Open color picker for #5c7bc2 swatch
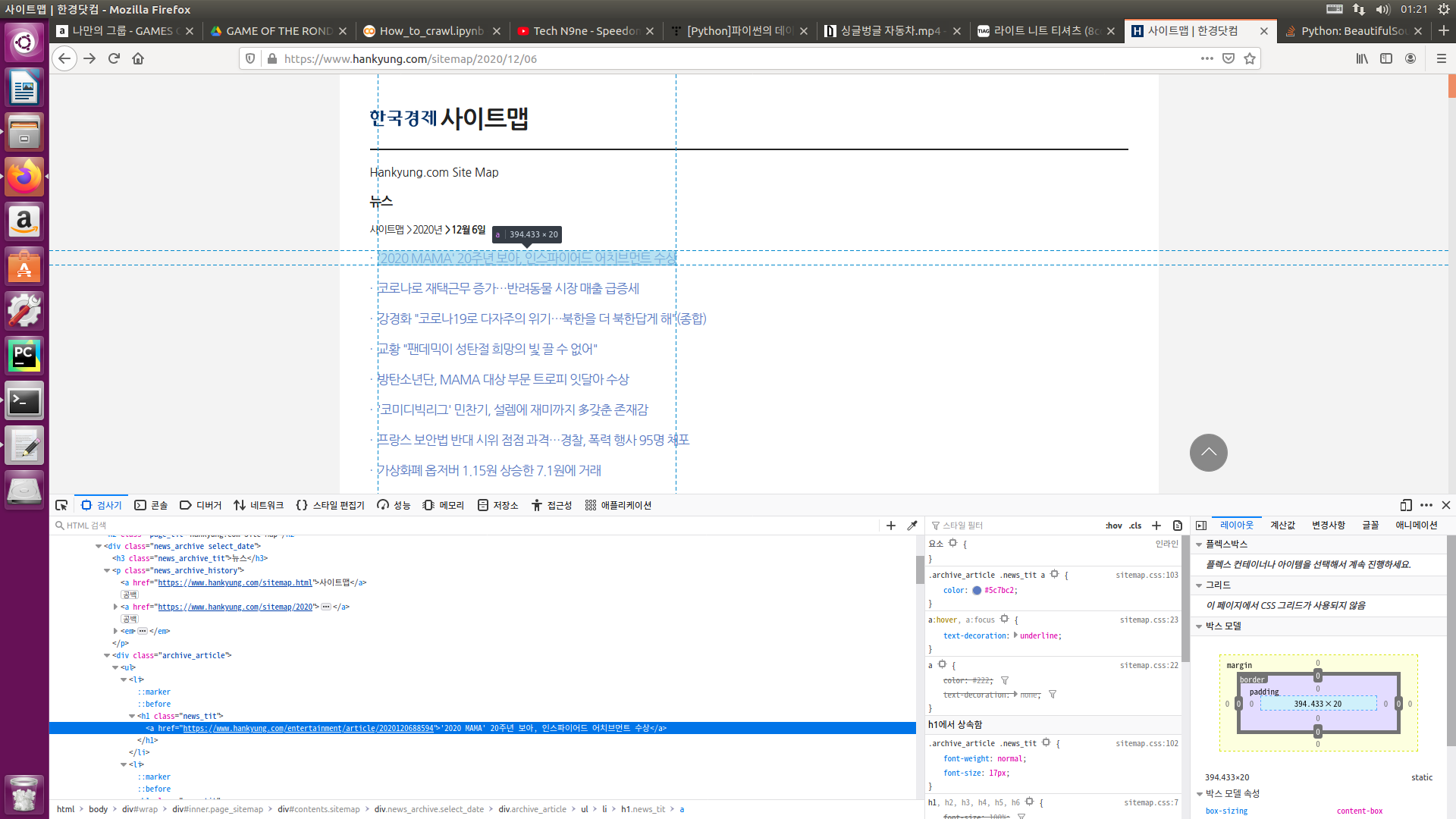 [977, 591]
